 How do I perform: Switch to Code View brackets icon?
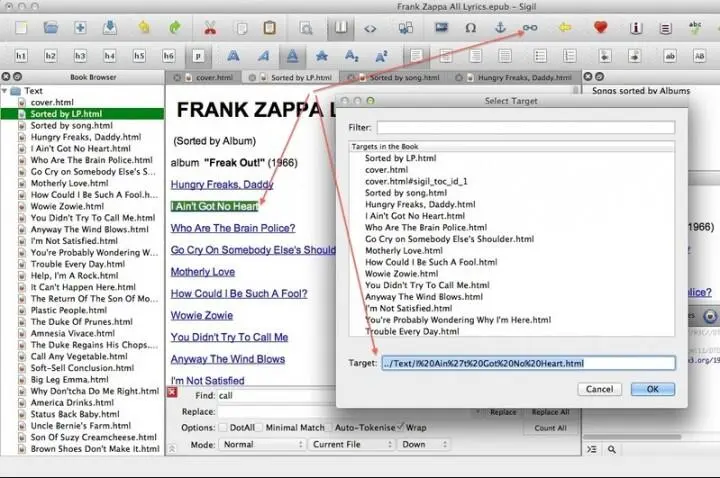tap(370, 28)
